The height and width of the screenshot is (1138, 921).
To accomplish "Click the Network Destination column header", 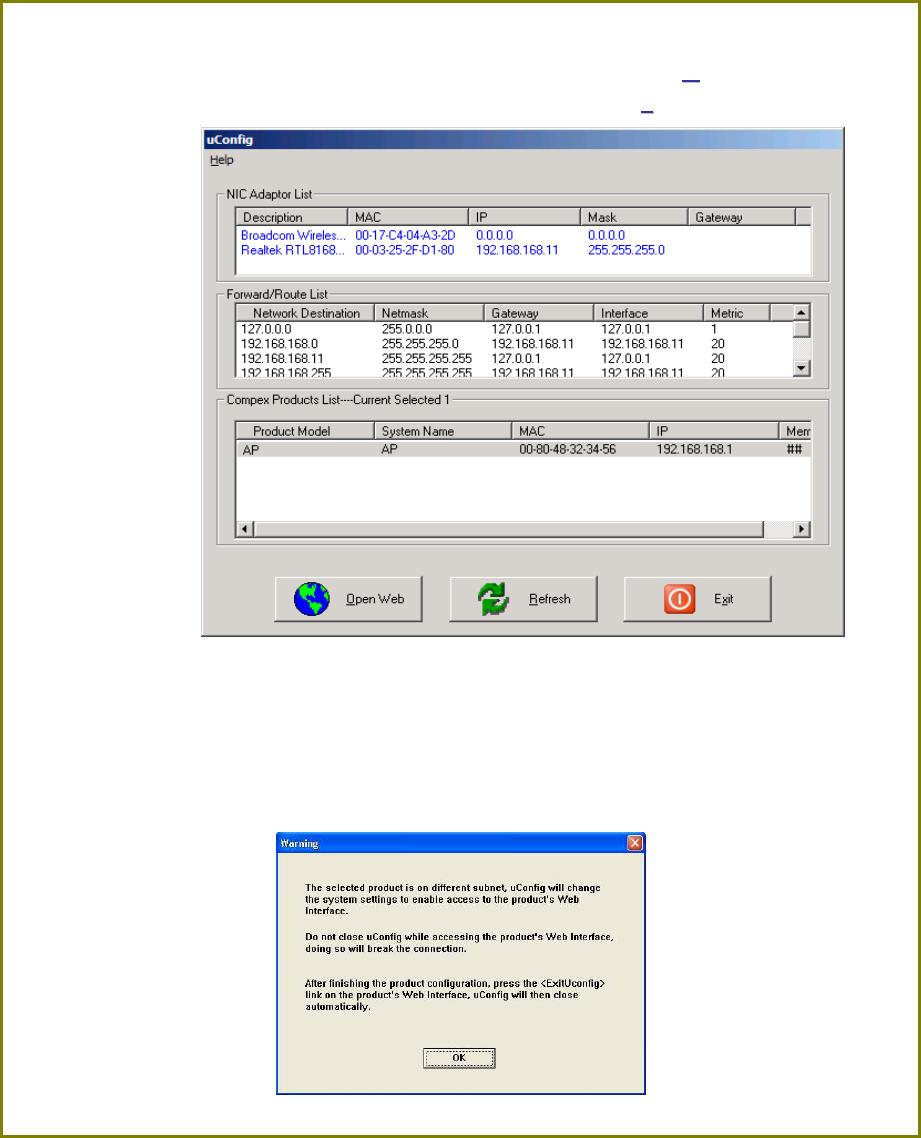I will (306, 313).
